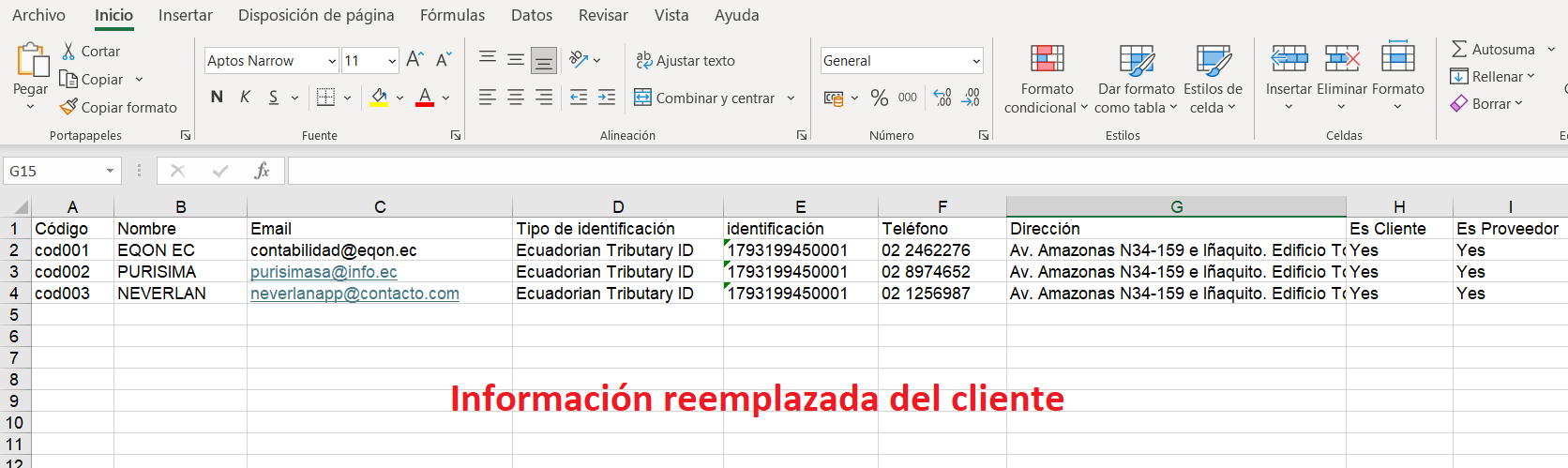Apply accounting number format icon

click(833, 98)
